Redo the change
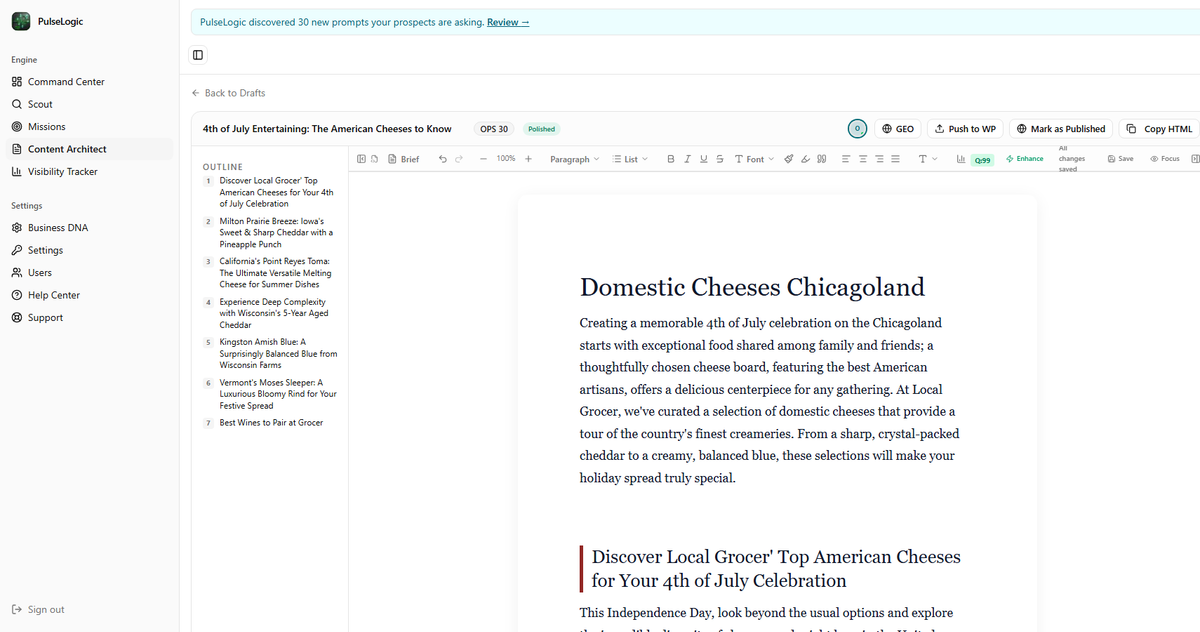 coord(459,159)
